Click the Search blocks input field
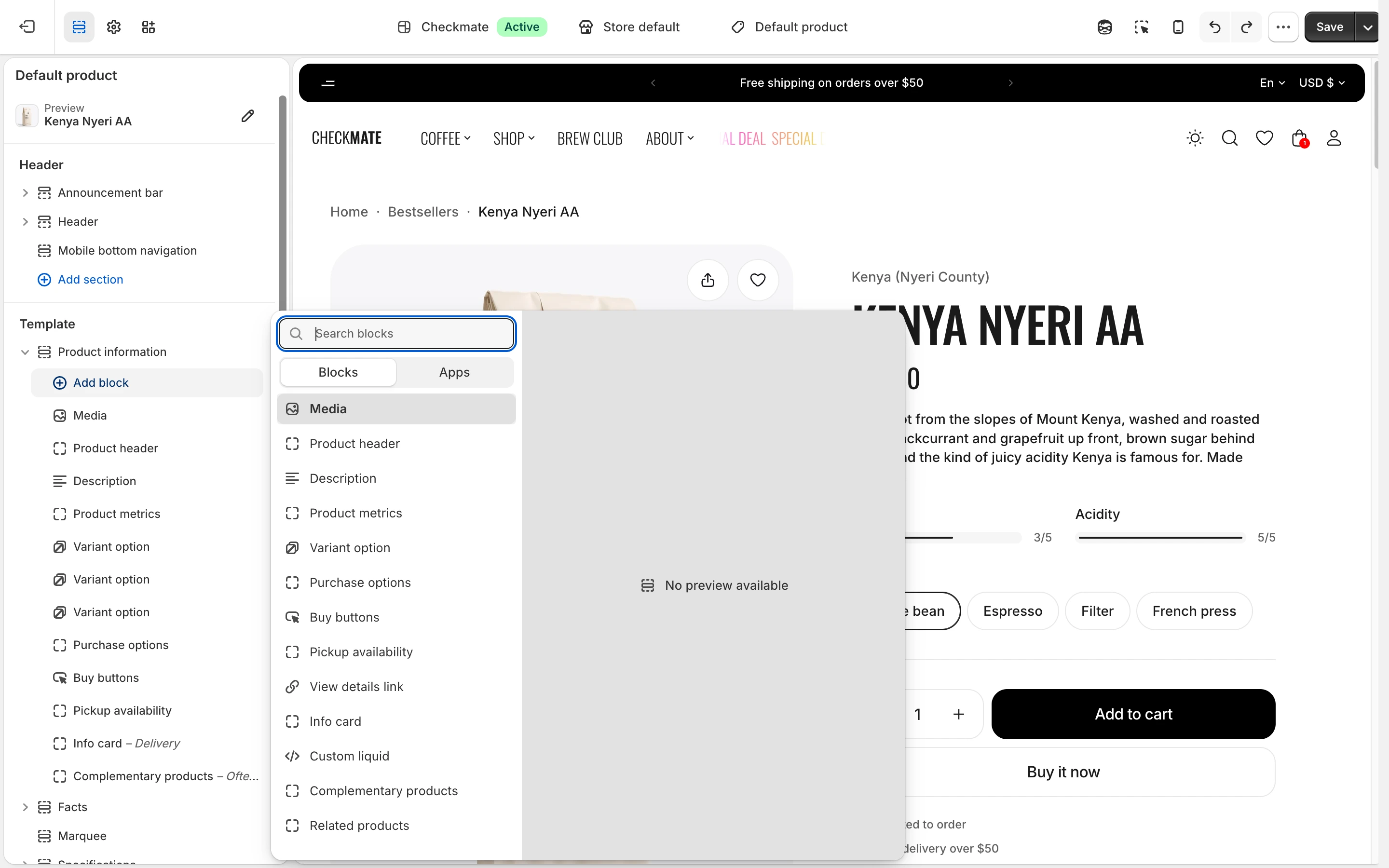The image size is (1389, 868). click(396, 334)
